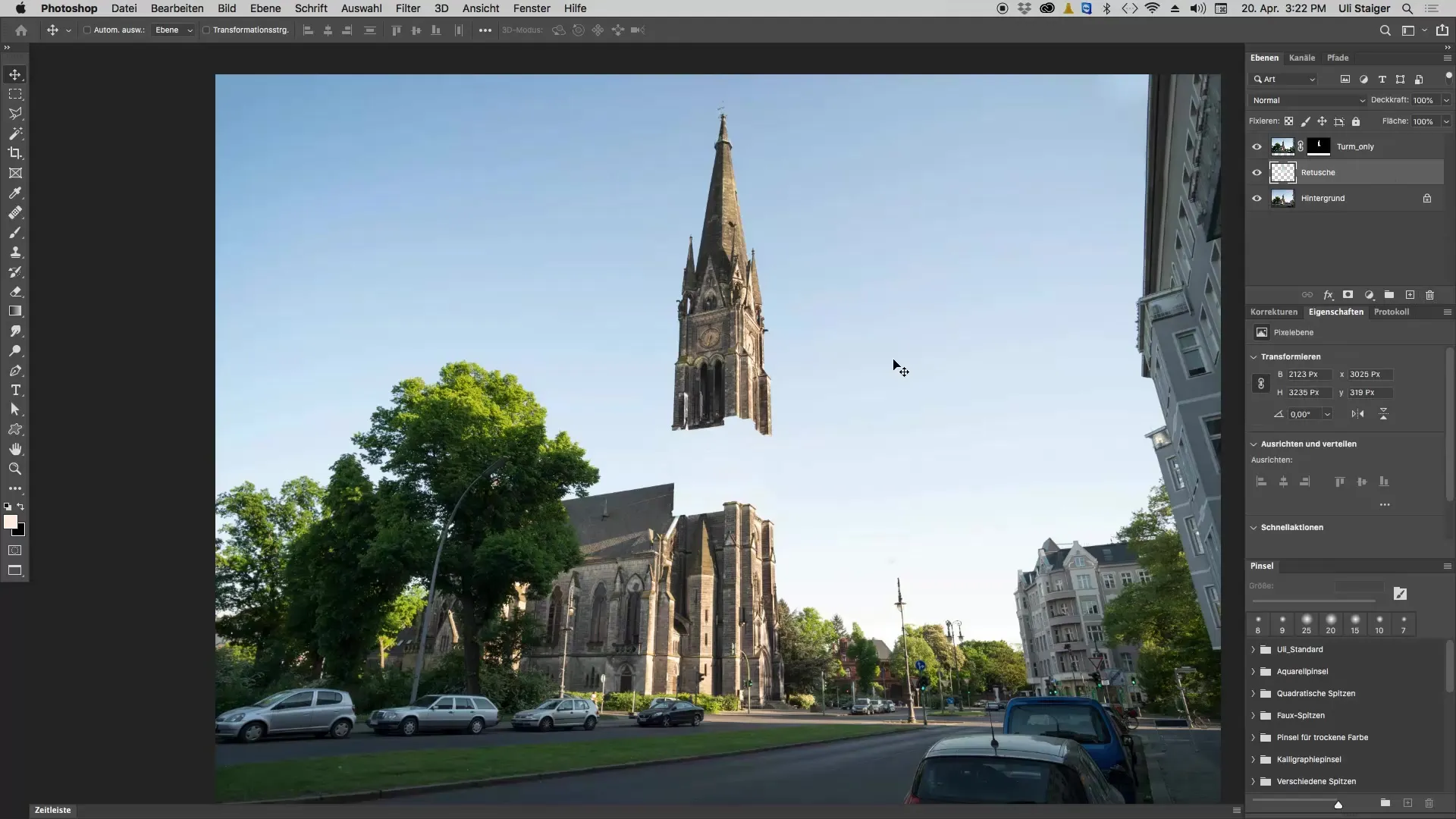Select the Eyedropper tool
The width and height of the screenshot is (1456, 819).
click(15, 193)
